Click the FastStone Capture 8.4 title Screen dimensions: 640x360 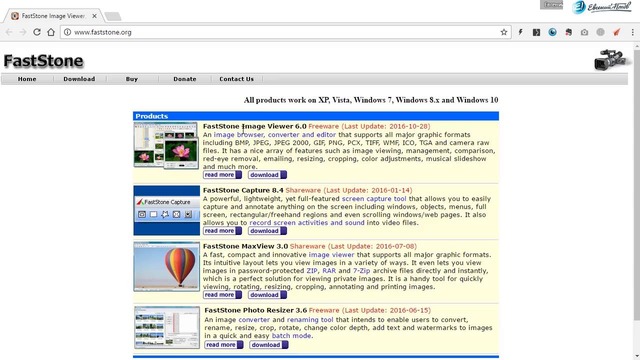(x=243, y=190)
